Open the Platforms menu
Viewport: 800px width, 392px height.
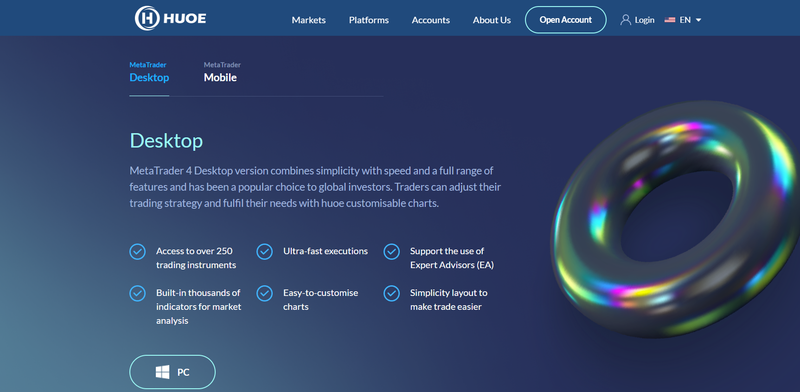click(x=369, y=20)
